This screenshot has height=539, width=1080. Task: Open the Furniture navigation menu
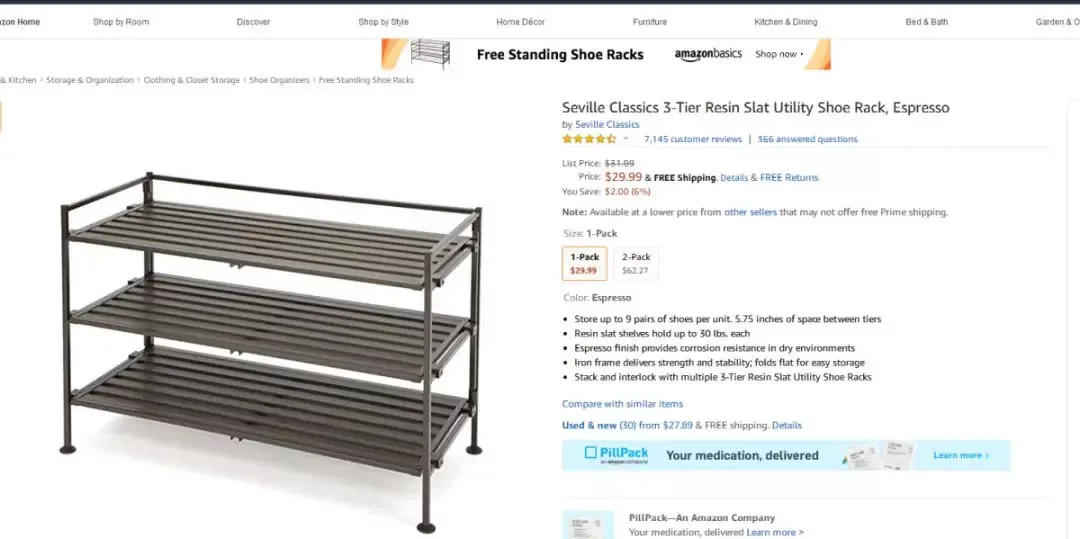[x=650, y=22]
